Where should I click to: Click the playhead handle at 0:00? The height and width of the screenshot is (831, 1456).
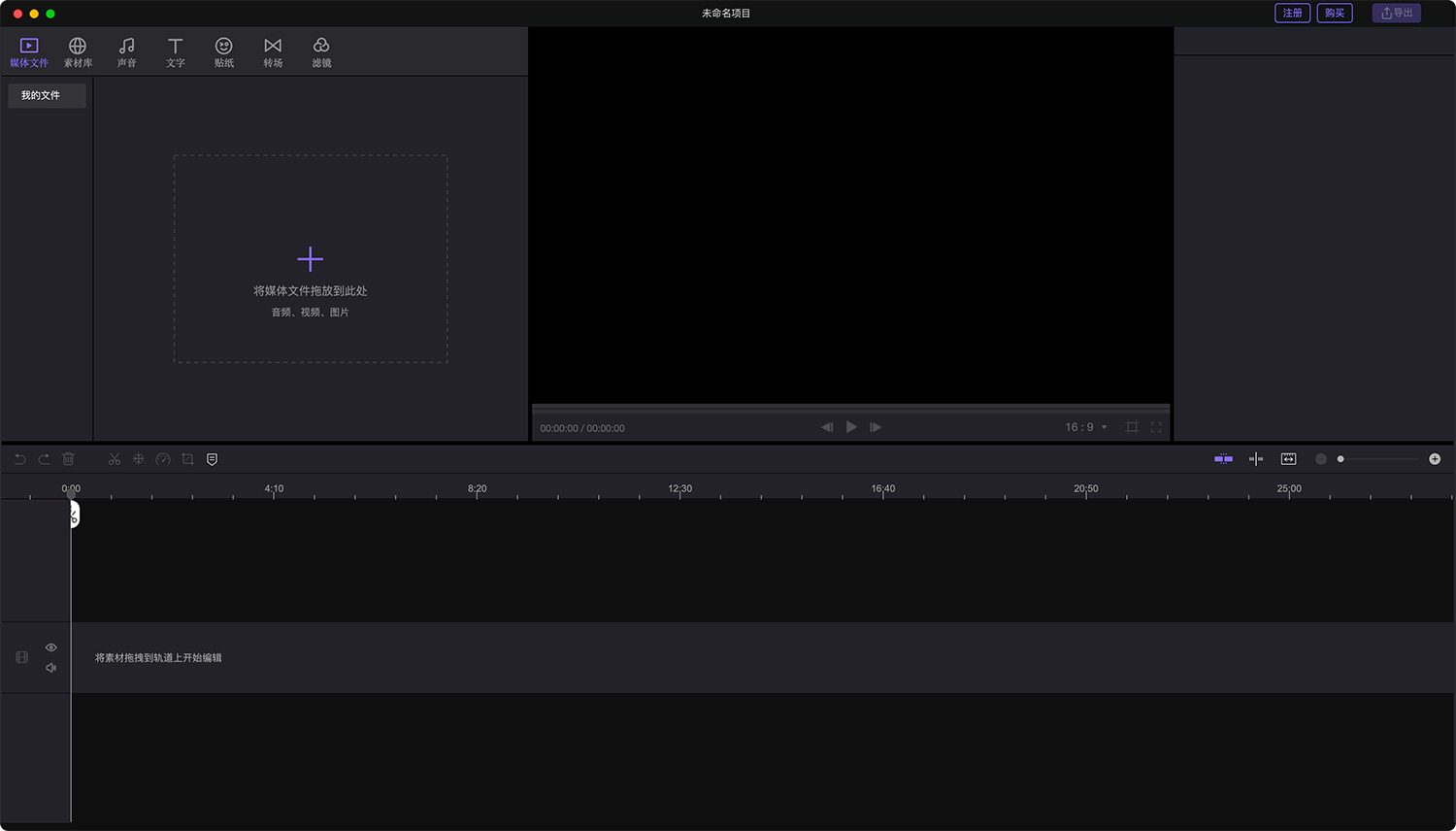[x=72, y=495]
